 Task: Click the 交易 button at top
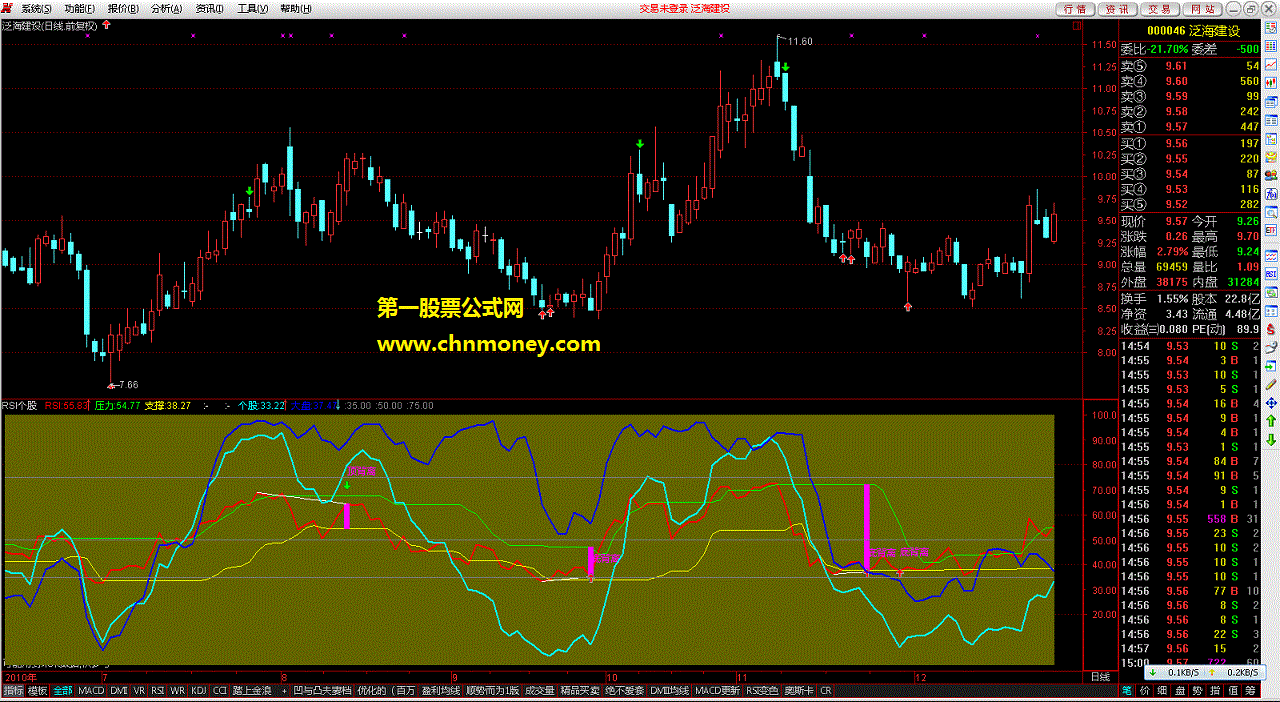(1158, 8)
